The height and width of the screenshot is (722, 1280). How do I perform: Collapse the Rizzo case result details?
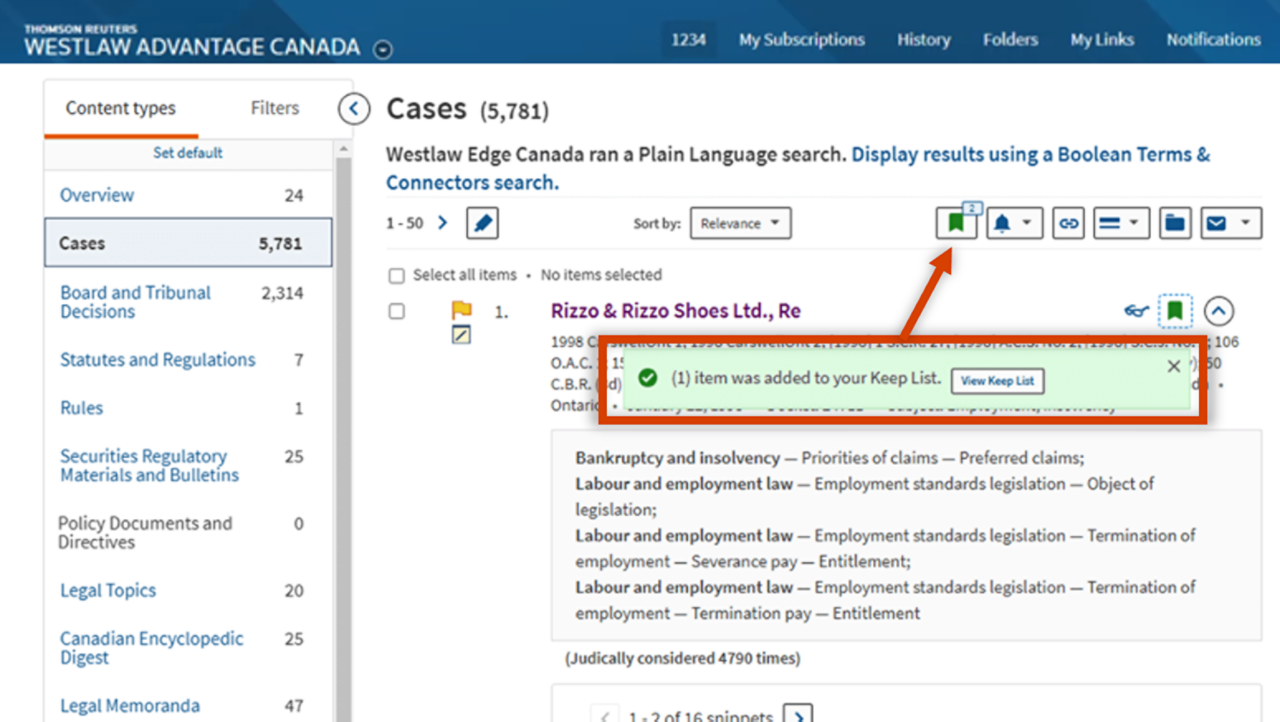1217,311
